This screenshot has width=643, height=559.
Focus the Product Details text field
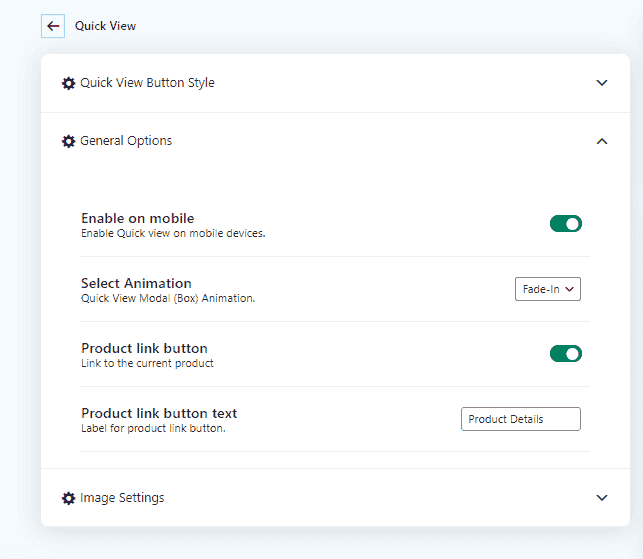pyautogui.click(x=520, y=419)
